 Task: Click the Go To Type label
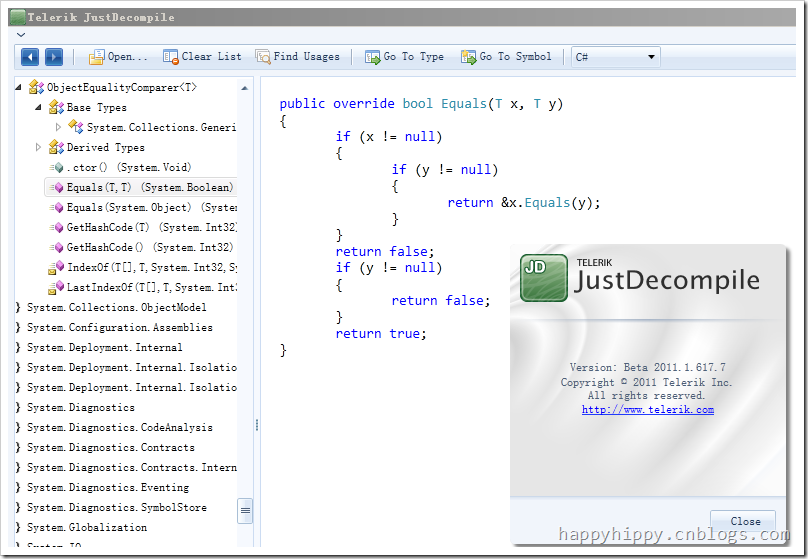coord(414,57)
